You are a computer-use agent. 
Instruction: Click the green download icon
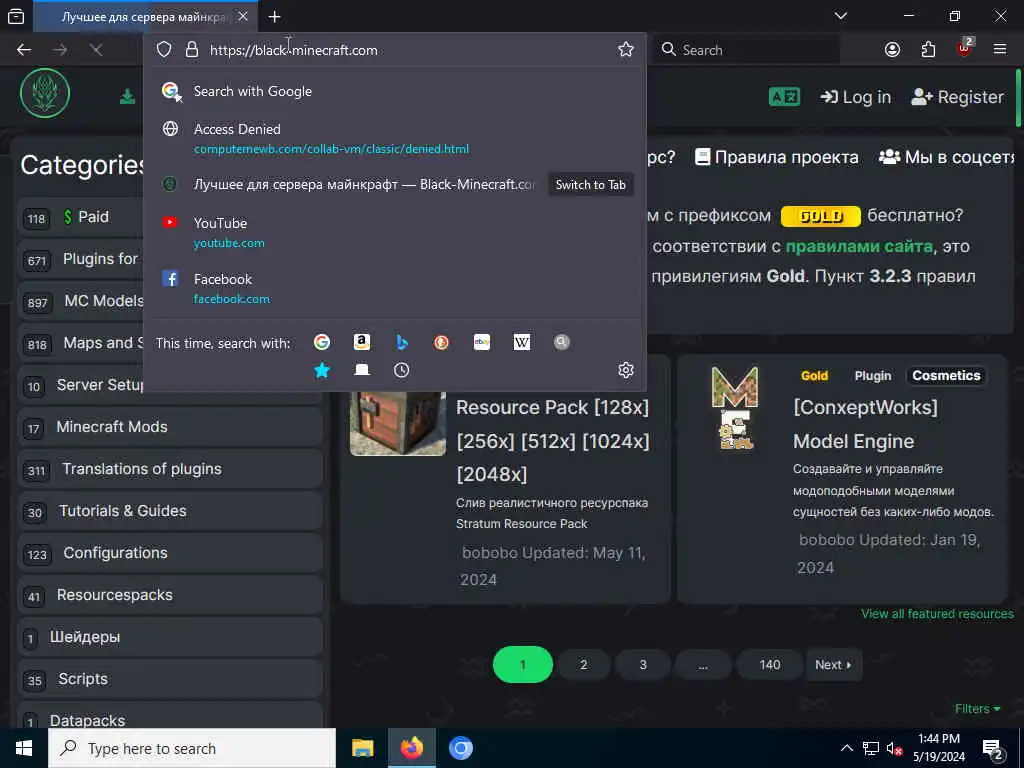click(127, 97)
